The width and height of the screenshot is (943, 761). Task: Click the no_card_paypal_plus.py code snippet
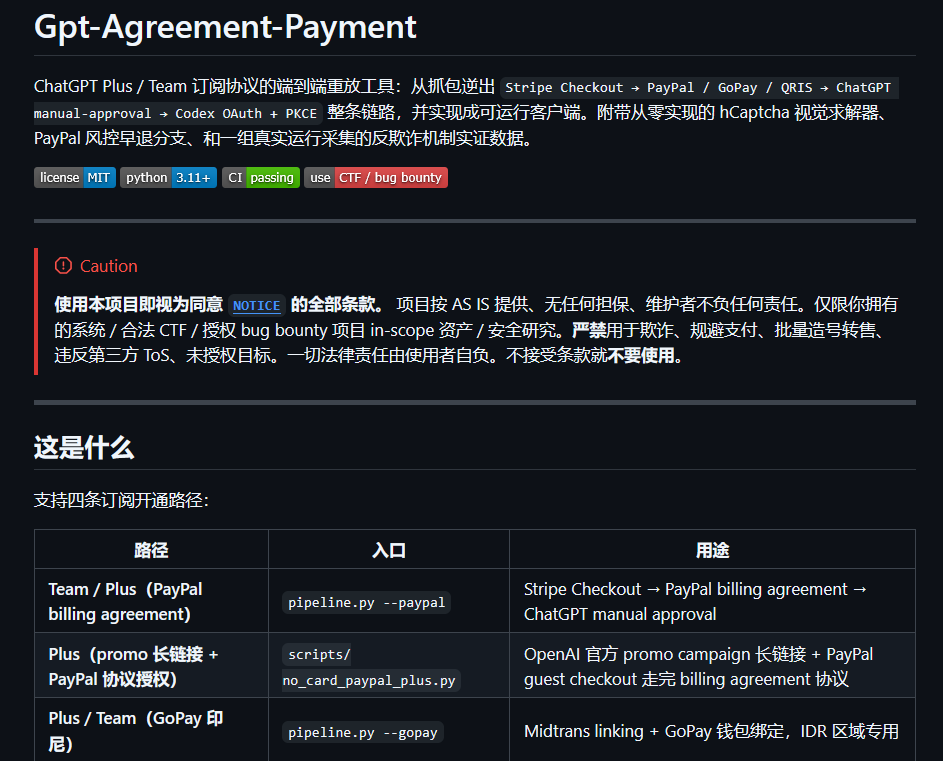[x=372, y=680]
